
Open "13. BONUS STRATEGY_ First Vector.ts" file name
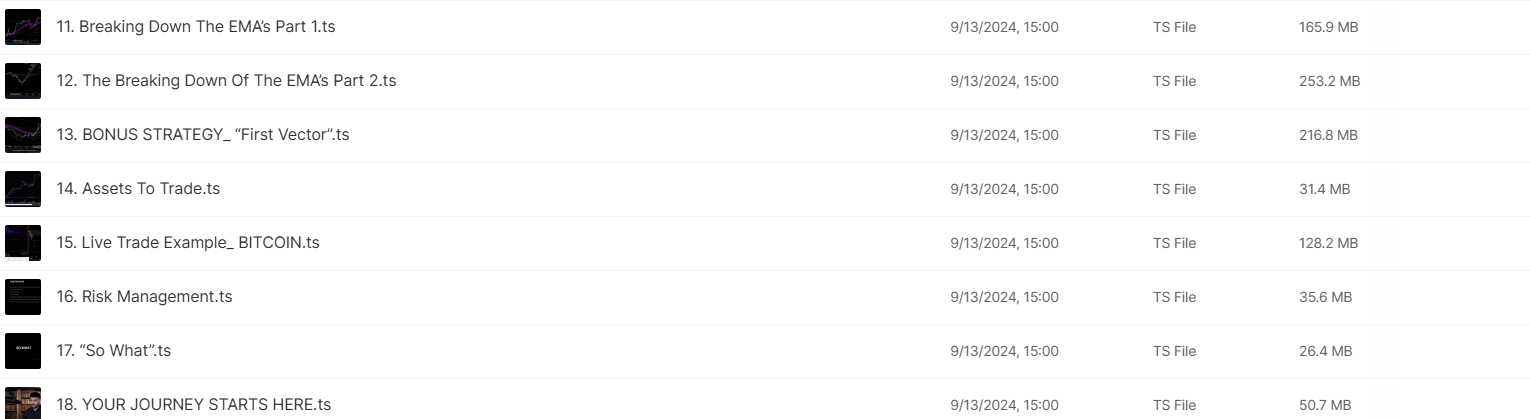(203, 135)
